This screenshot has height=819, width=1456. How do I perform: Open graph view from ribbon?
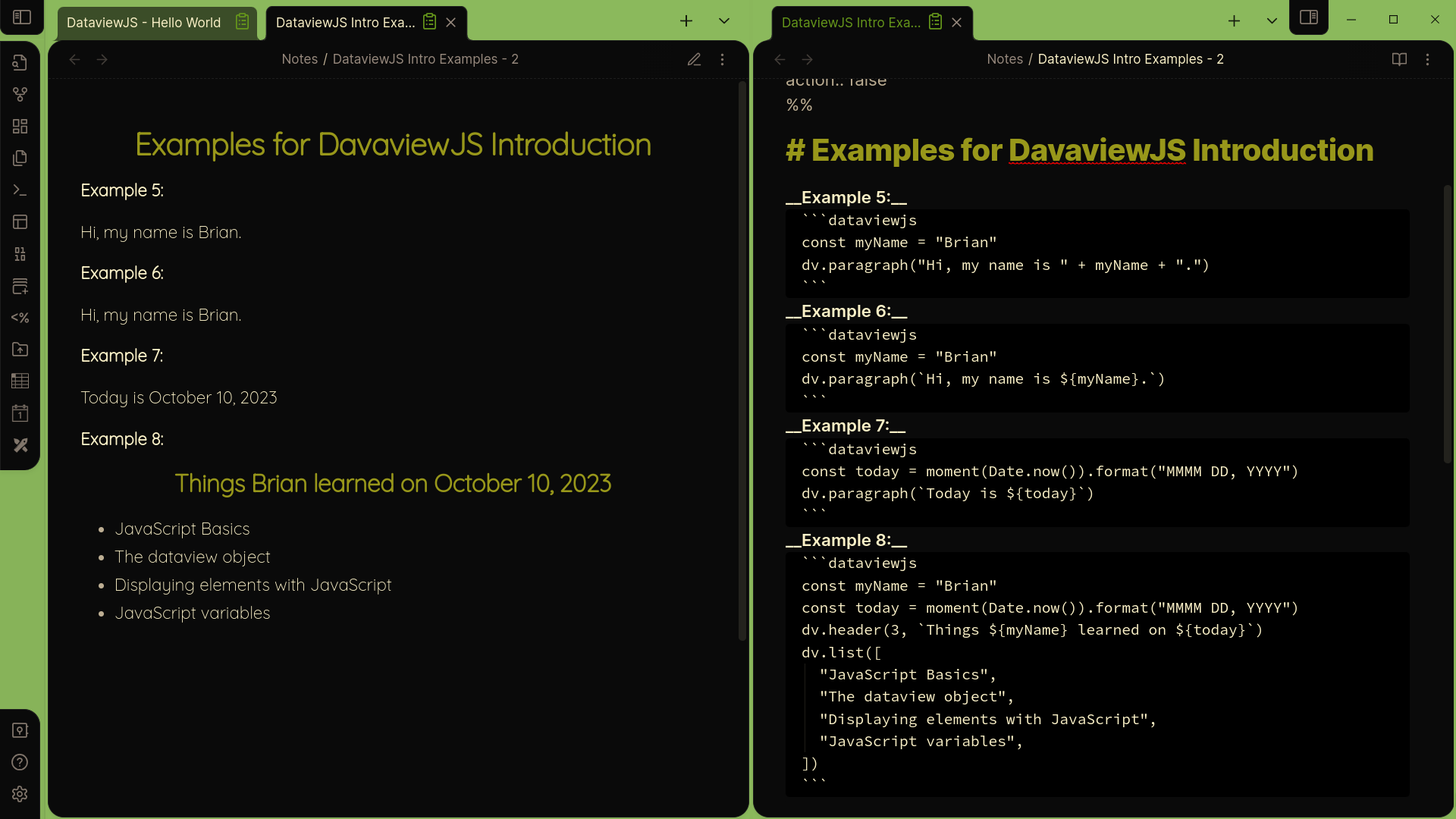[x=20, y=94]
